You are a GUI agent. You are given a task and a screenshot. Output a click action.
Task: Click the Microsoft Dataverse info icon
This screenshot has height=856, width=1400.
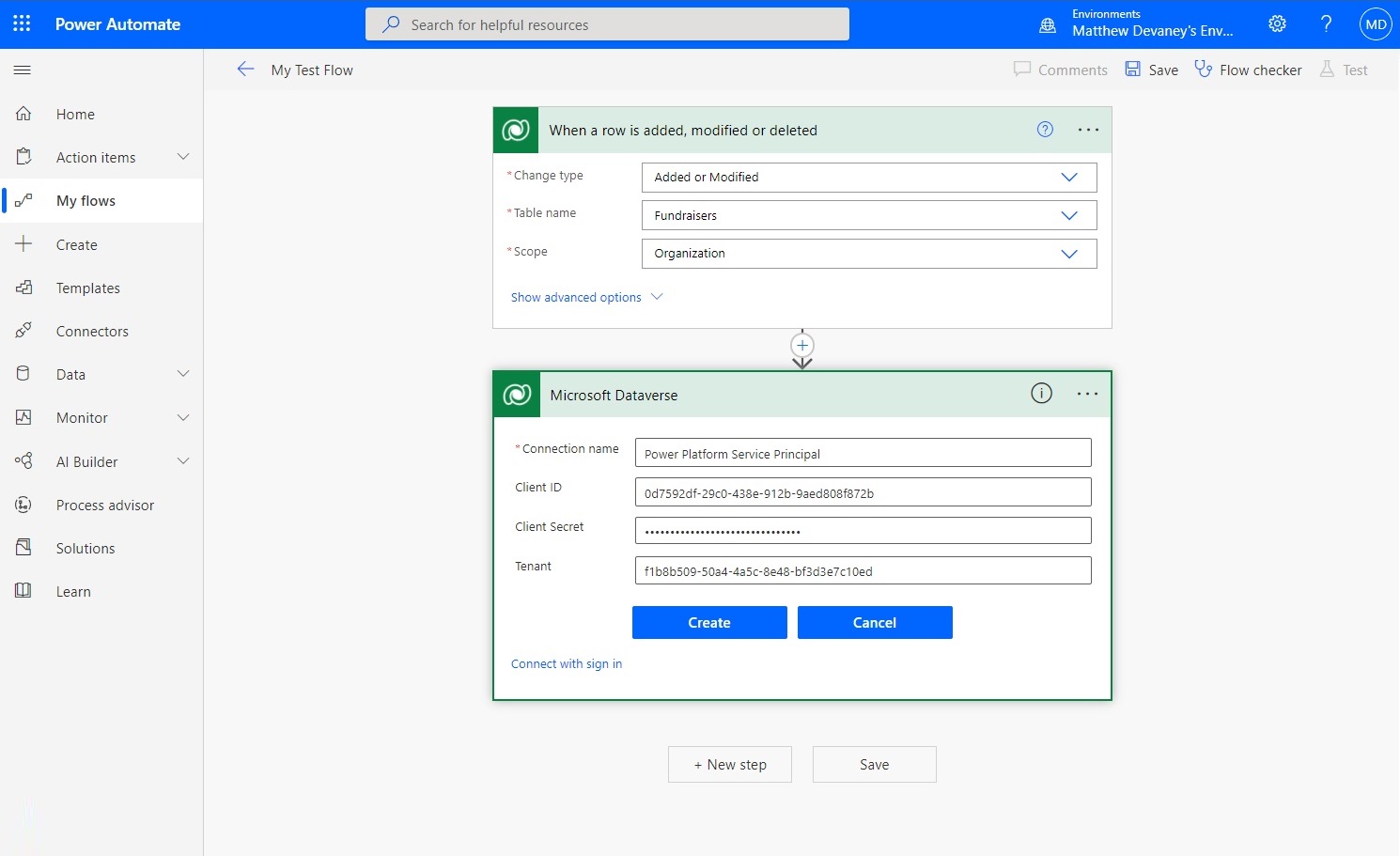click(1040, 394)
